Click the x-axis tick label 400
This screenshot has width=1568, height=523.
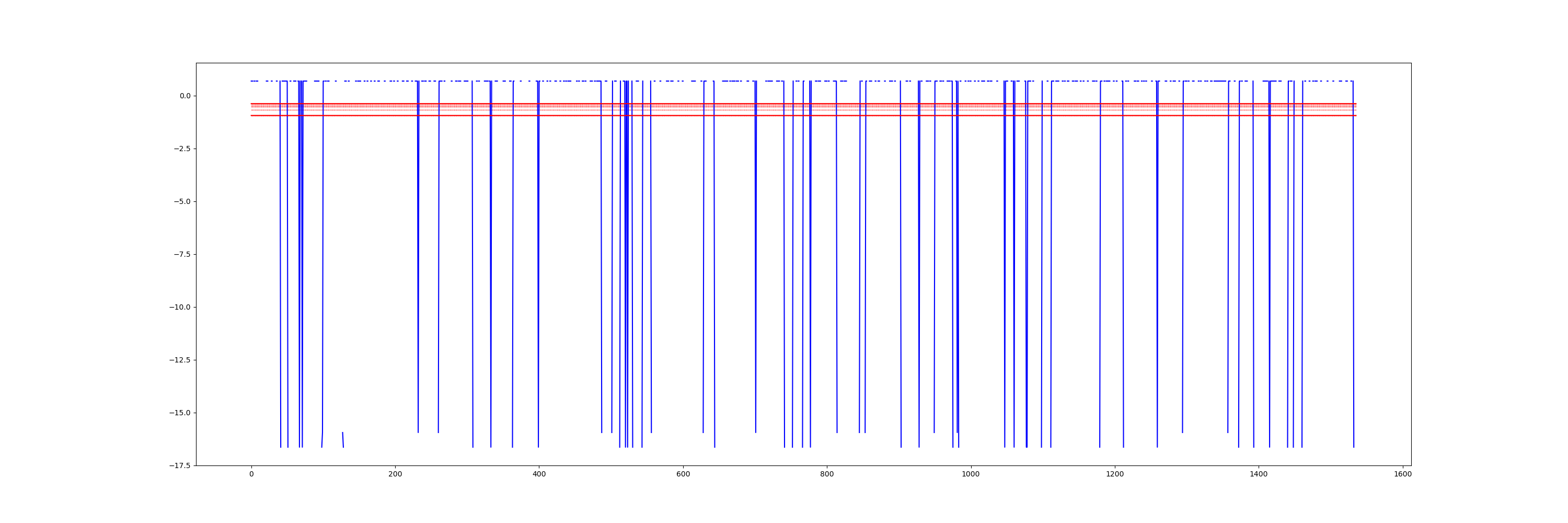[539, 474]
